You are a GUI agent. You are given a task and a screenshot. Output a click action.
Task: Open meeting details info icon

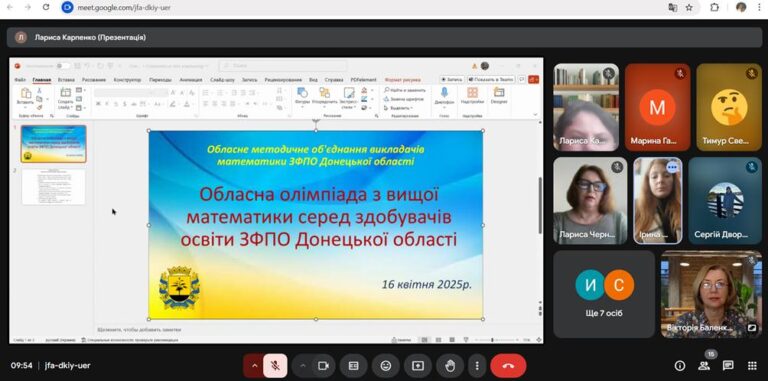(679, 366)
